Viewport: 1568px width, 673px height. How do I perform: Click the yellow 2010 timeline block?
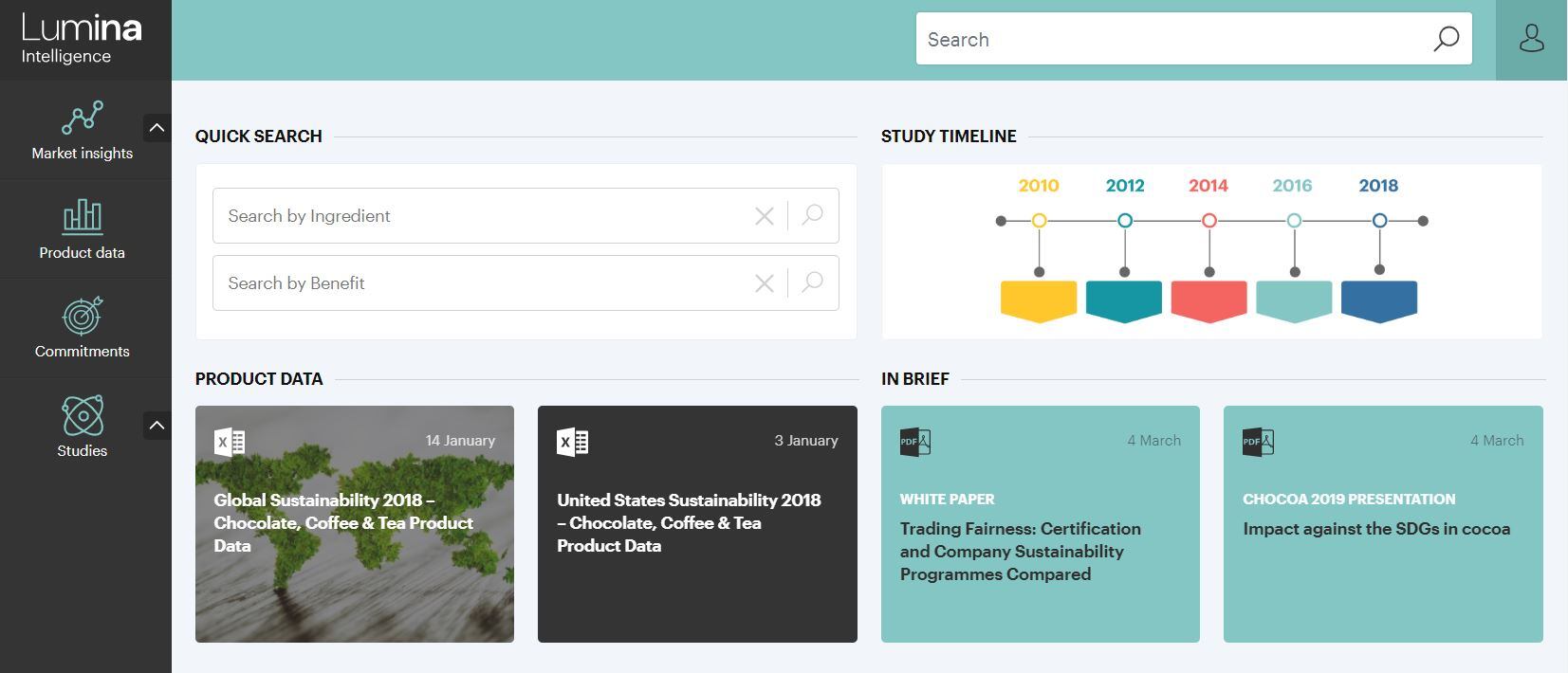tap(1039, 300)
